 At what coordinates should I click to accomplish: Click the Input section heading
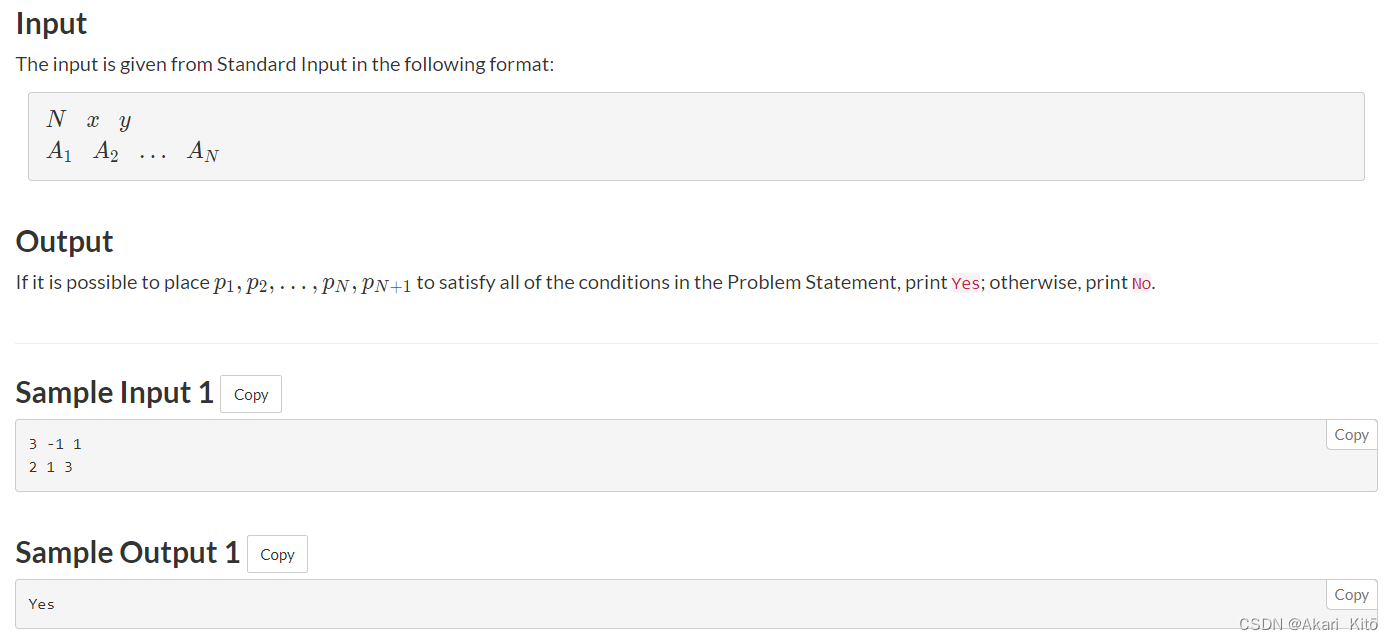pos(52,23)
